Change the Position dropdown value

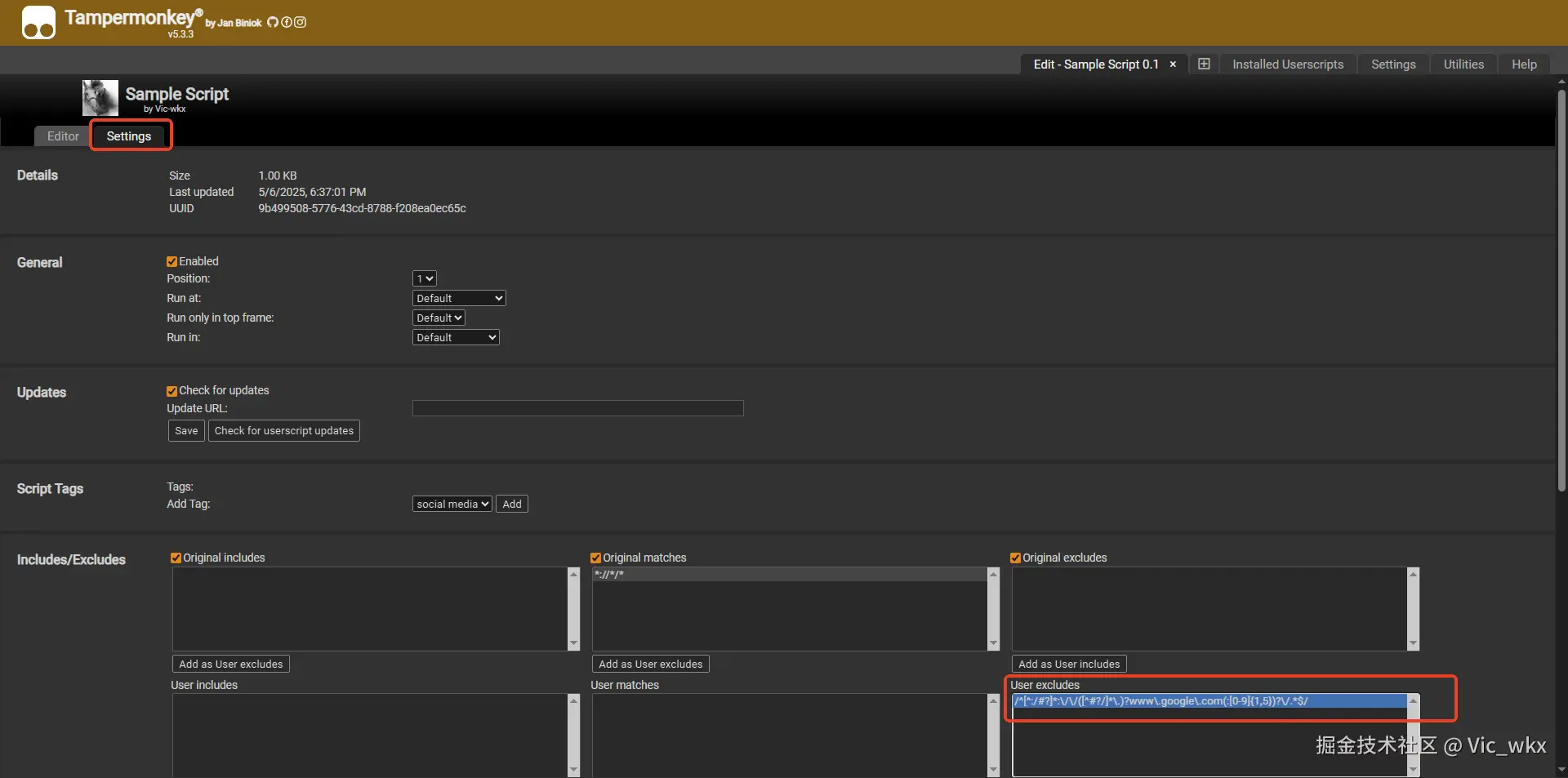(x=424, y=278)
